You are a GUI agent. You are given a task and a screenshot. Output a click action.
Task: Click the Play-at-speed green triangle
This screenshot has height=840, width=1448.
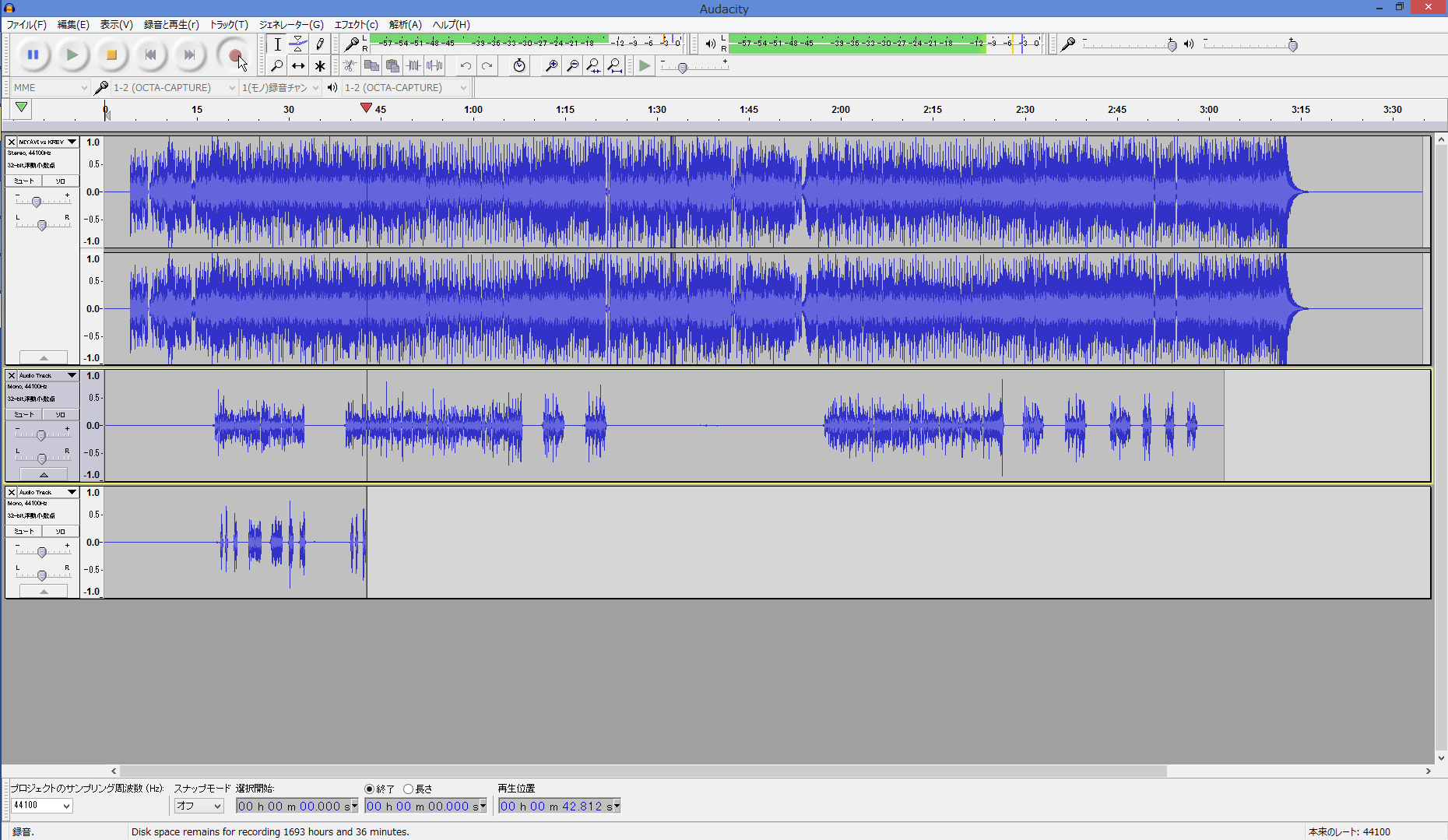click(x=645, y=65)
